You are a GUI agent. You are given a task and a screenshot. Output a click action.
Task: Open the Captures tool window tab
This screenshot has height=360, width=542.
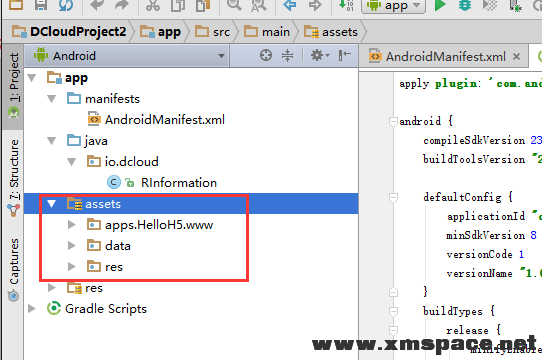[14, 269]
